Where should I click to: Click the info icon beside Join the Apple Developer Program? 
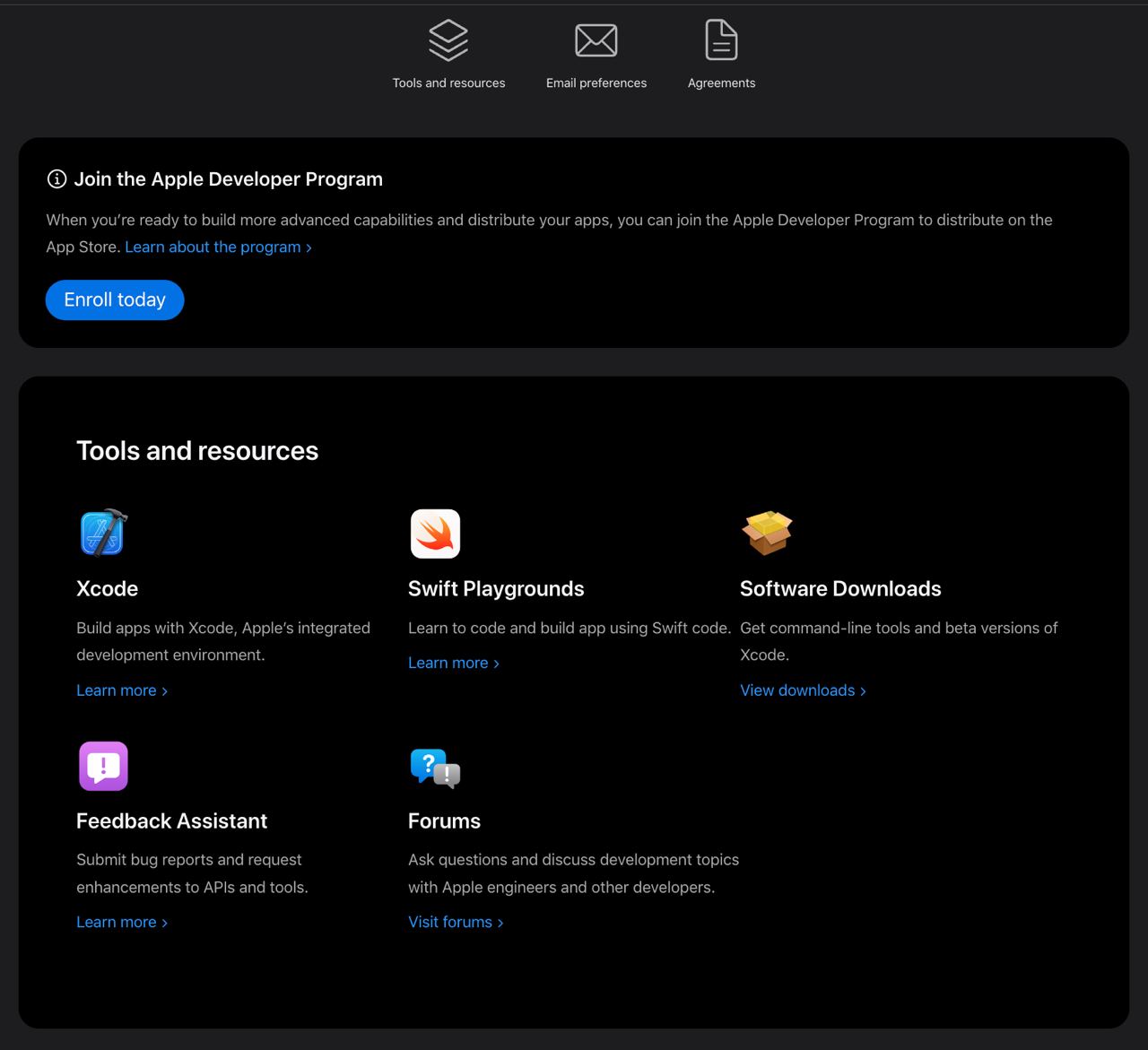[x=57, y=179]
